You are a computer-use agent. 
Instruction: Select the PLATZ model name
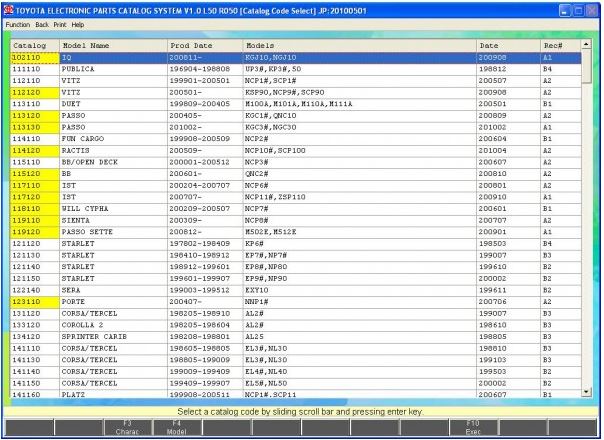[113, 394]
